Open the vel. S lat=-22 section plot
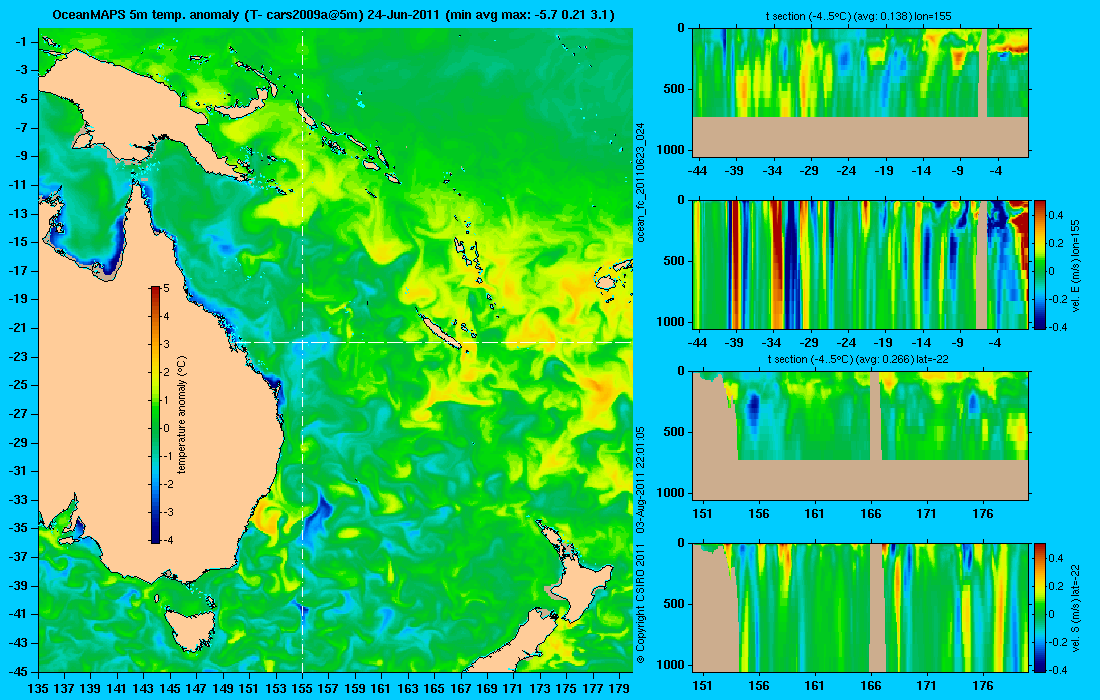Image resolution: width=1100 pixels, height=700 pixels. 860,607
